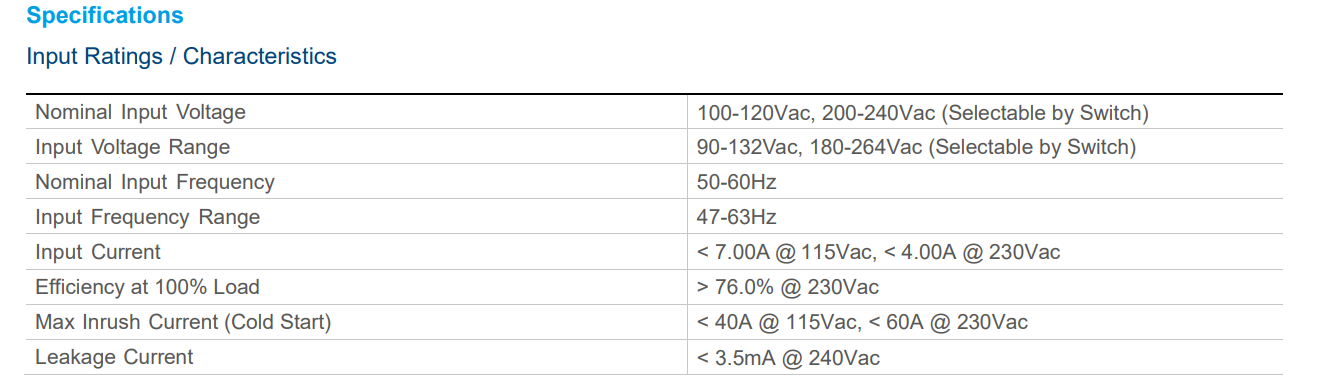Select the Efficiency at 100% Load label
The image size is (1320, 388).
[x=147, y=287]
